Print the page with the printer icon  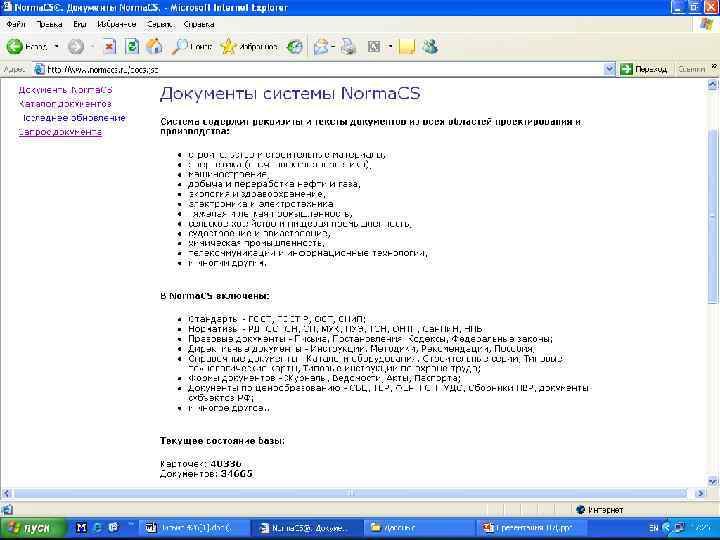349,46
